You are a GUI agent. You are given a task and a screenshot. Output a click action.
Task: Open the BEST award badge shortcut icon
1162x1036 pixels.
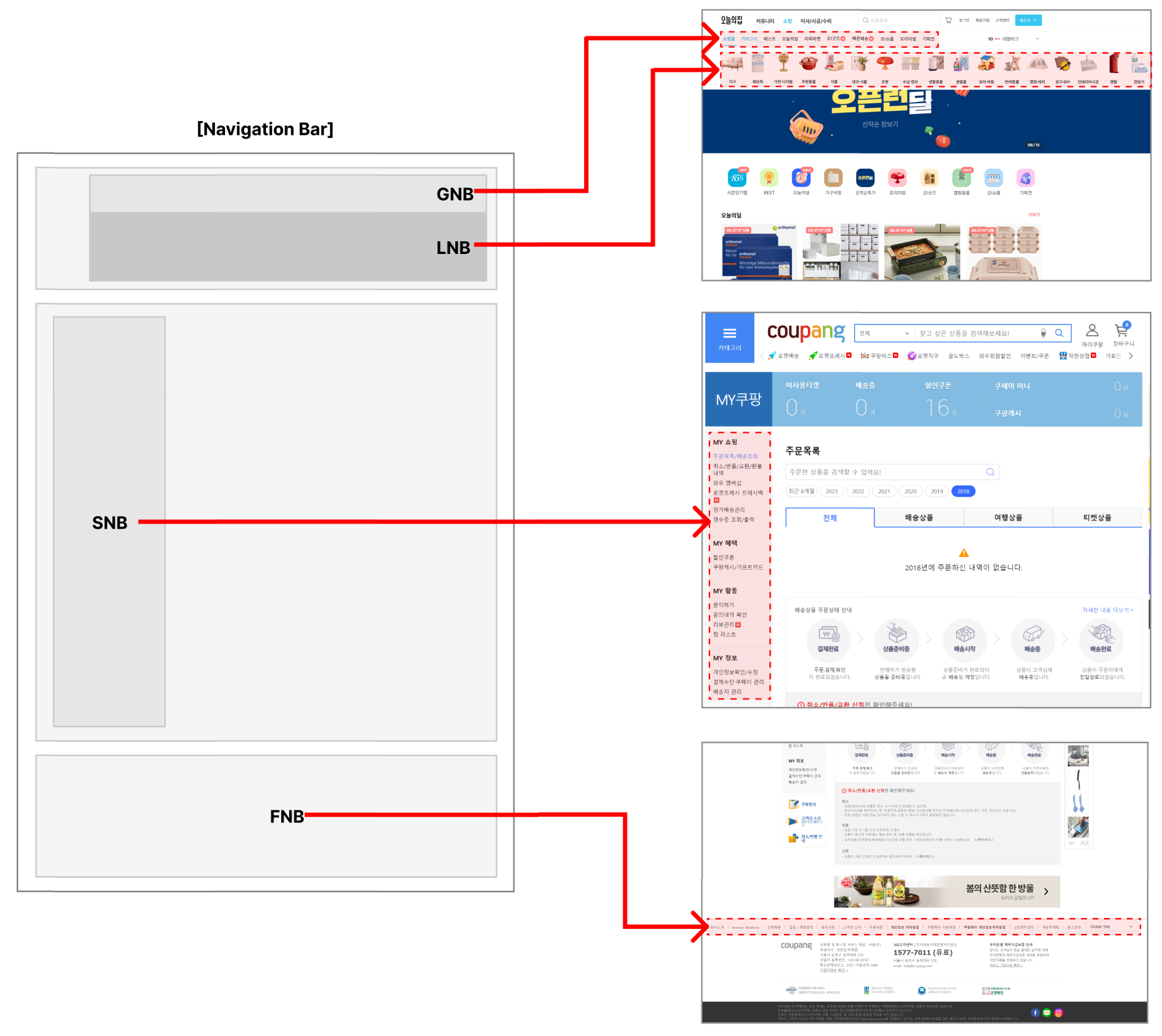[769, 178]
